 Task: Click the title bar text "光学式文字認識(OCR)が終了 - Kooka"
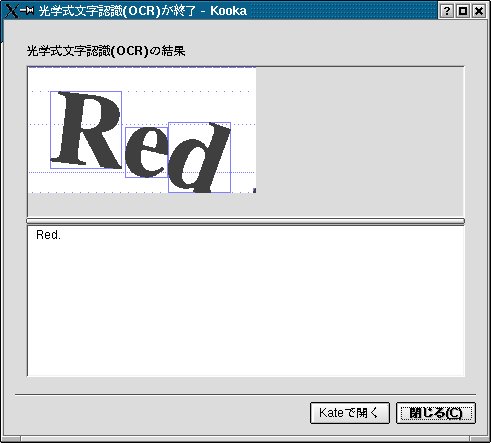tap(143, 11)
